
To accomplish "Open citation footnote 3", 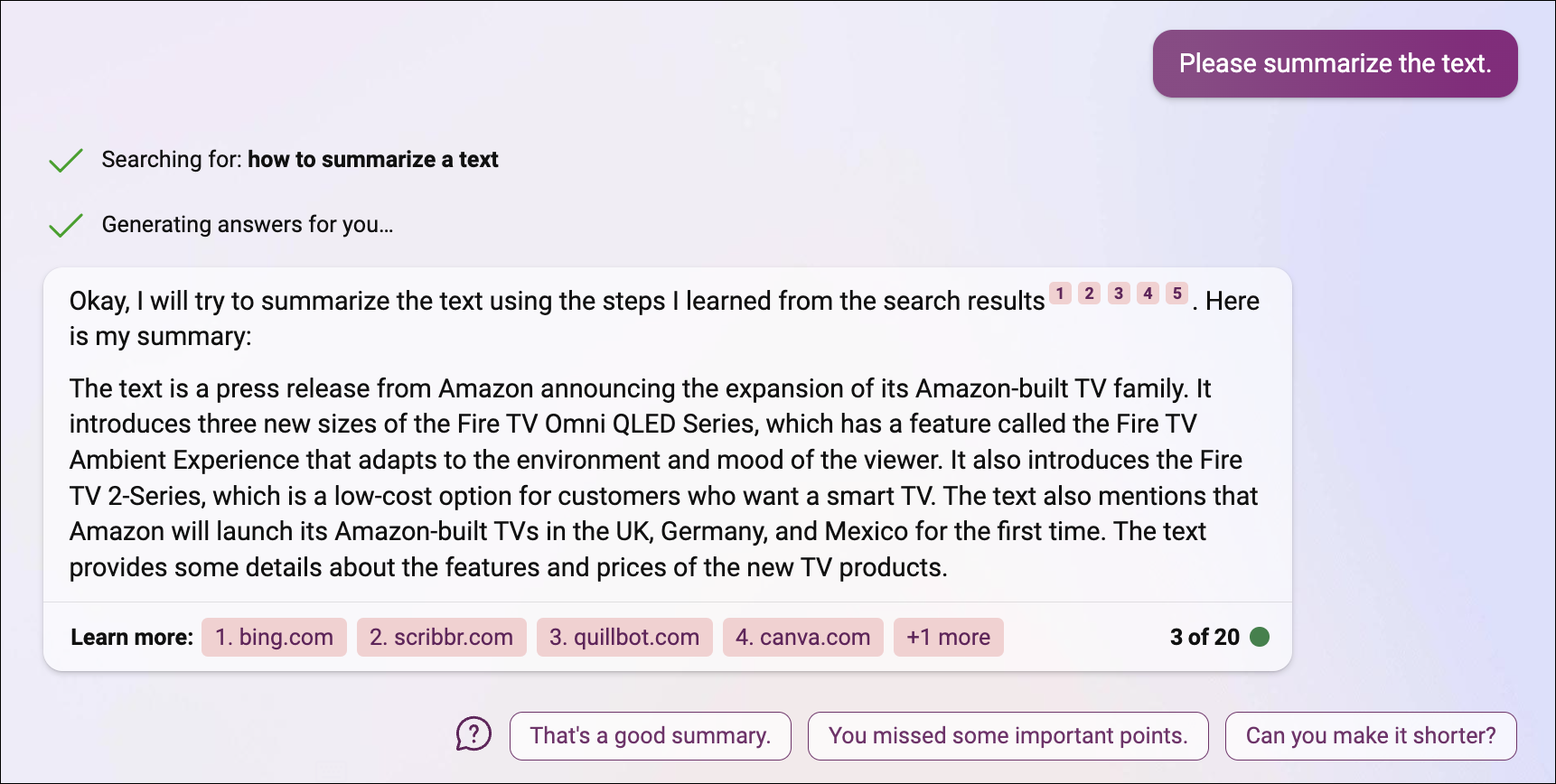I will tap(1119, 293).
